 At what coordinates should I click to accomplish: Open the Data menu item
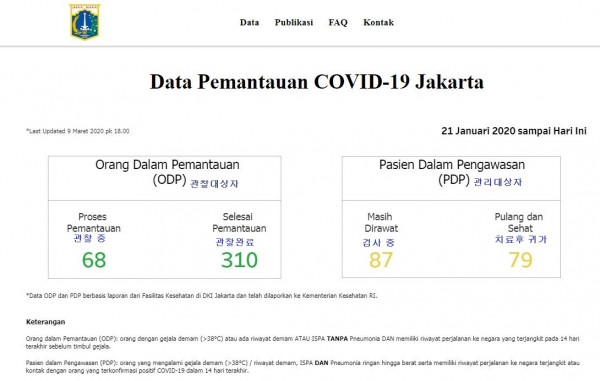click(249, 23)
